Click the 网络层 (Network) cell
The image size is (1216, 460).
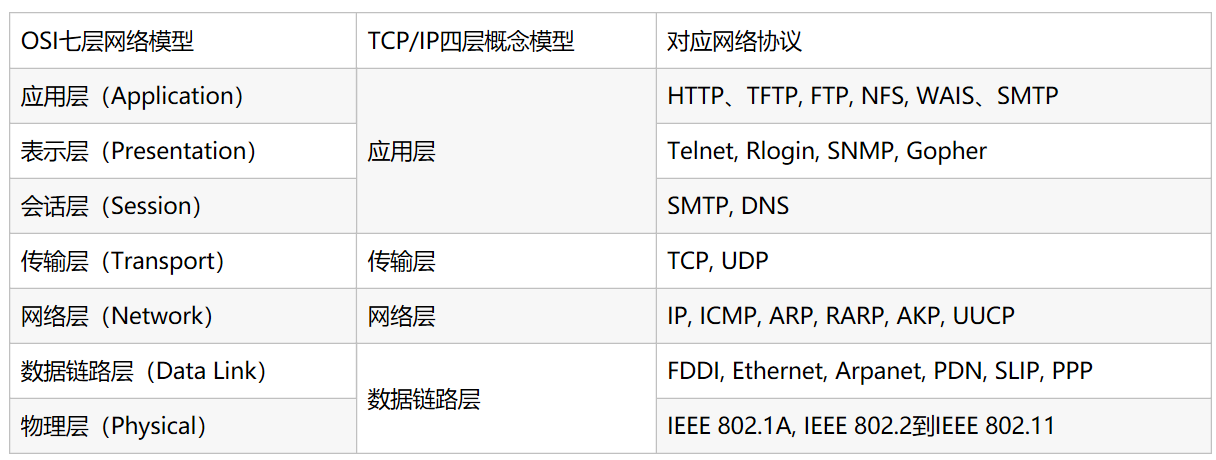183,316
